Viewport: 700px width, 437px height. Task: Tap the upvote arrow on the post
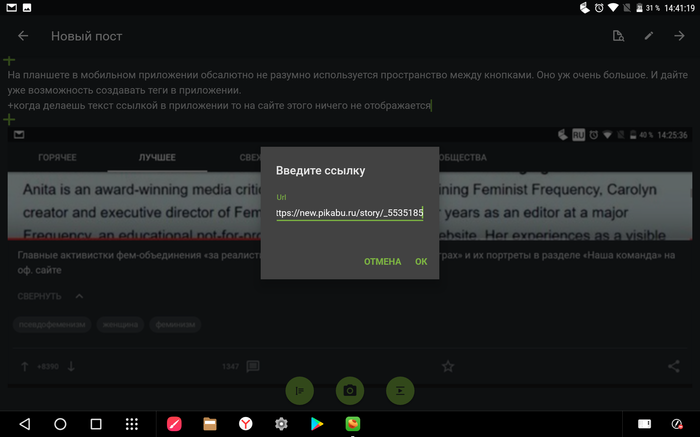(x=25, y=367)
